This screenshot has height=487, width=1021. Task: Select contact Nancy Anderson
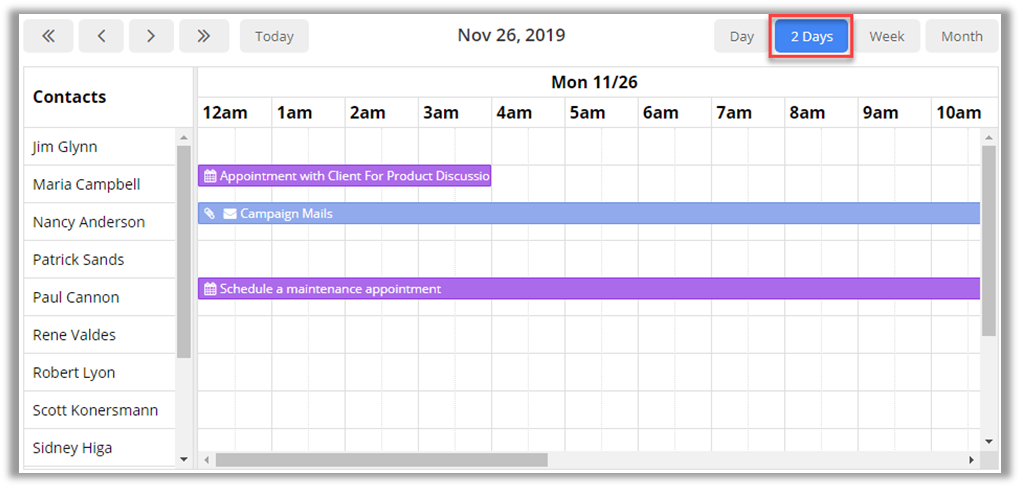click(x=88, y=222)
